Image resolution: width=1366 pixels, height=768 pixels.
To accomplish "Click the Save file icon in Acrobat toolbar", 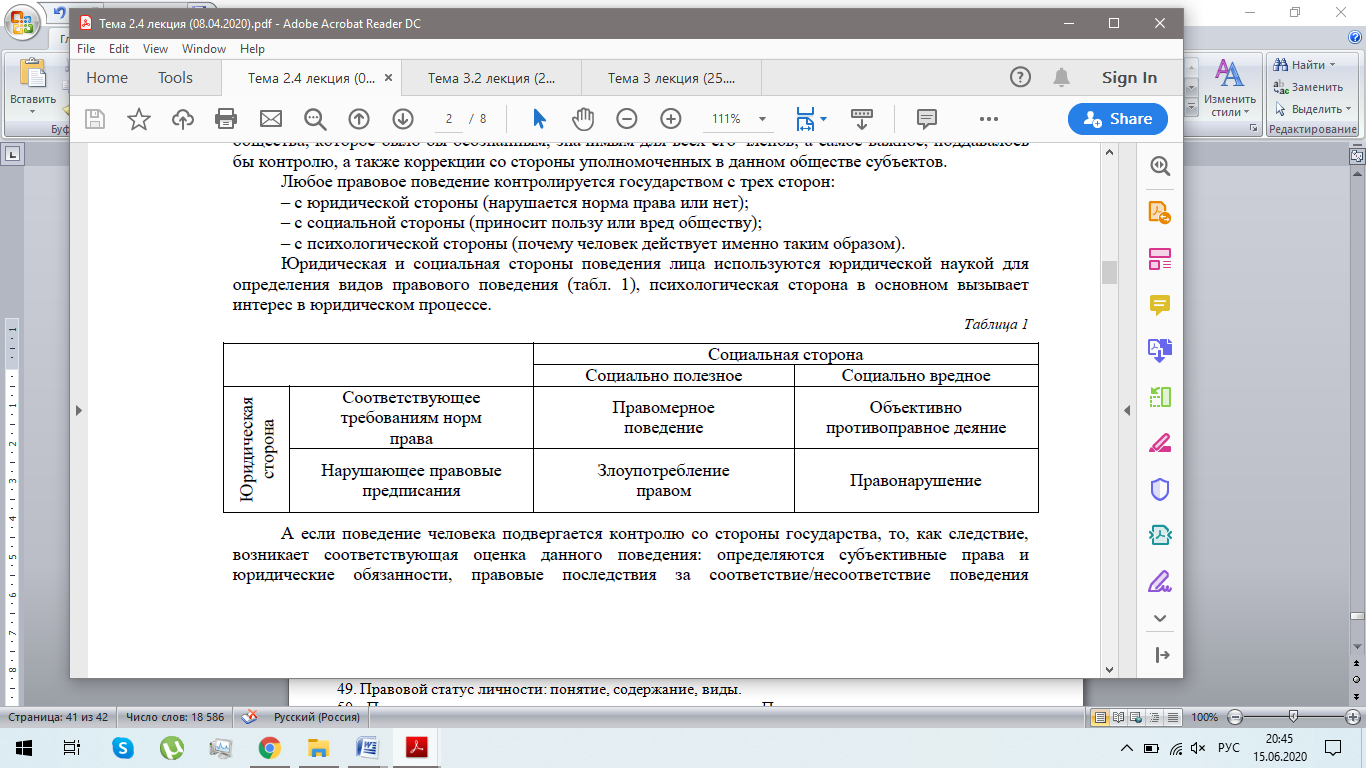I will (x=95, y=119).
